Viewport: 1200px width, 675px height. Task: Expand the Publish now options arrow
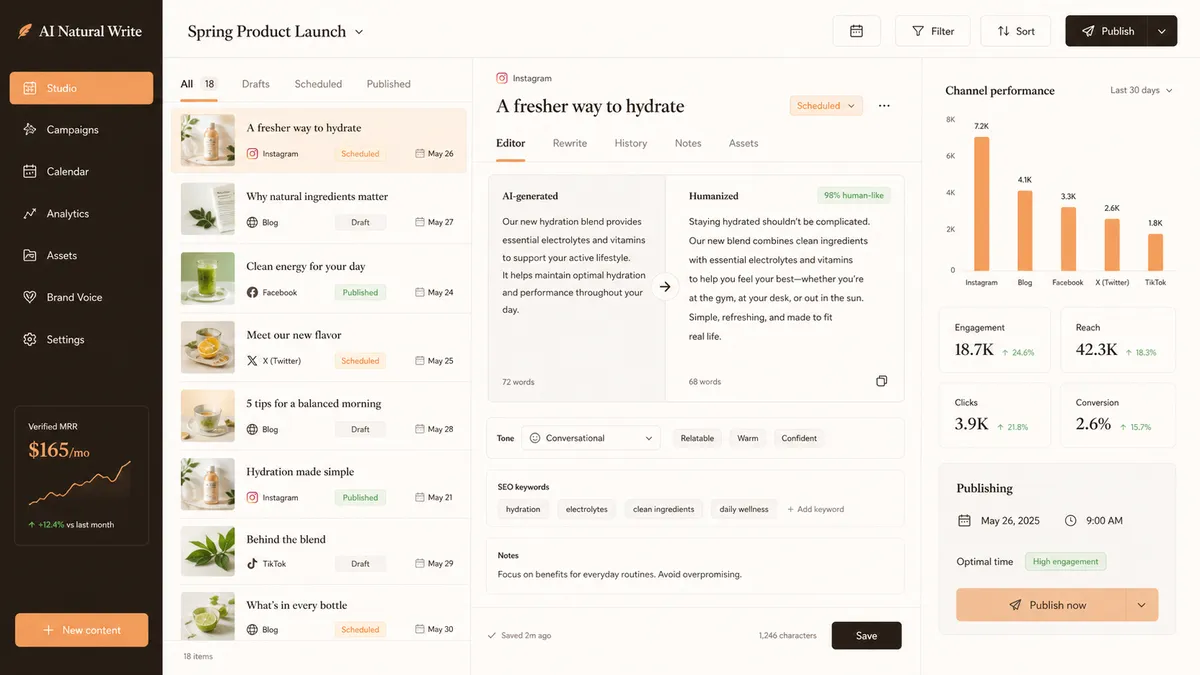1142,605
